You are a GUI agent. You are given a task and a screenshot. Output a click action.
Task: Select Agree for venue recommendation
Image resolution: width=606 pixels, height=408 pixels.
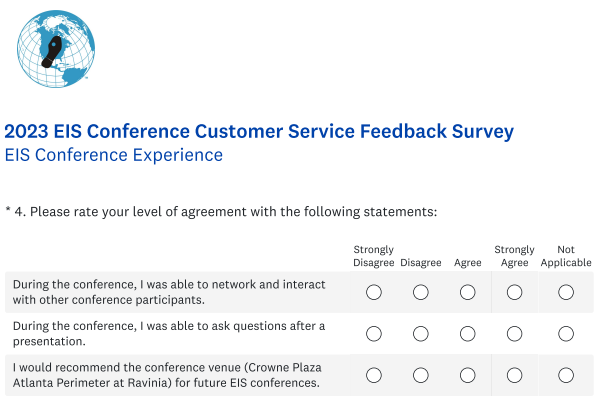click(467, 375)
